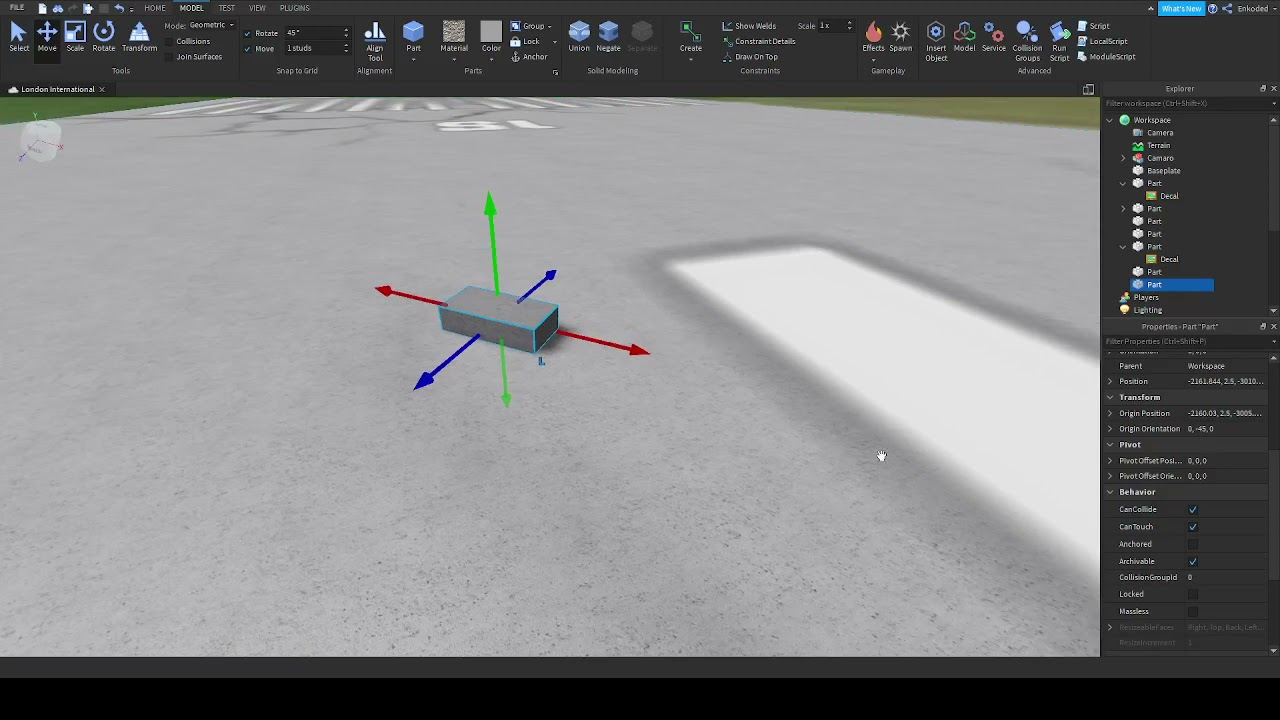Screen dimensions: 1280x720
Task: Pick the Select tool
Action: pos(19,37)
